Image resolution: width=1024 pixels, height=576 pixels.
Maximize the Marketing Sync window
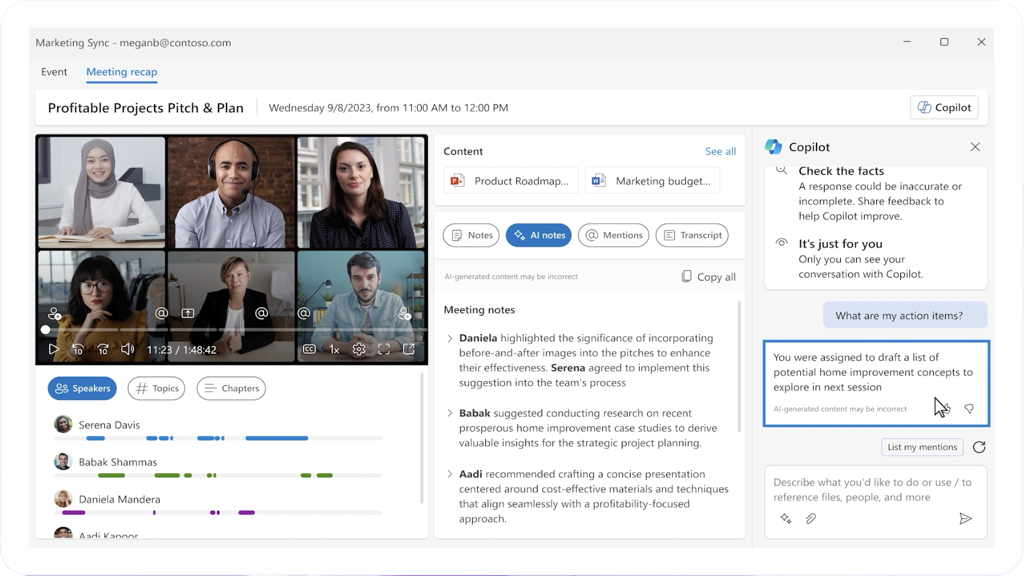[x=944, y=42]
